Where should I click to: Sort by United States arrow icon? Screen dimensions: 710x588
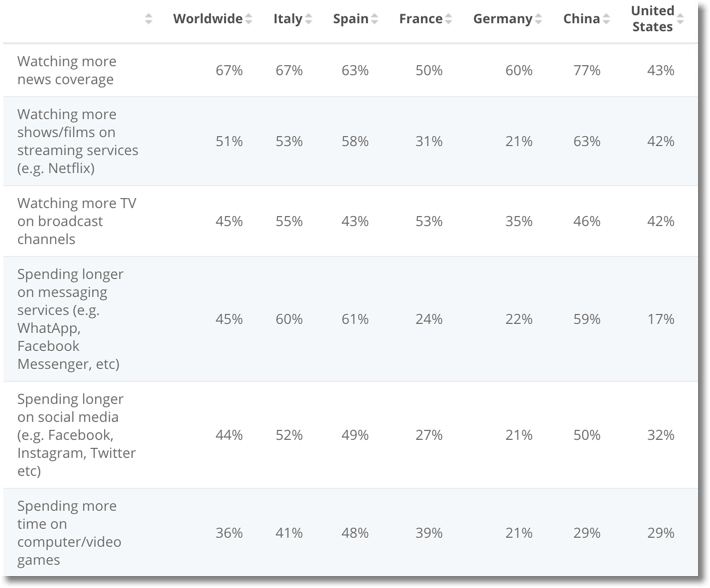680,19
